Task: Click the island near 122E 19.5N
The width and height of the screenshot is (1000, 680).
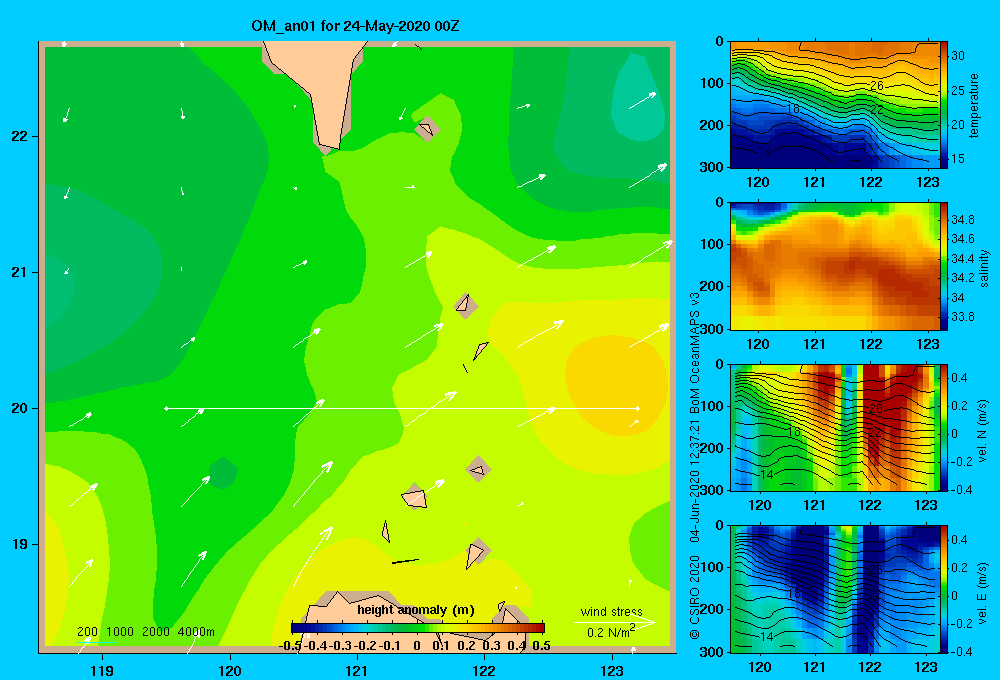Action: (x=478, y=470)
